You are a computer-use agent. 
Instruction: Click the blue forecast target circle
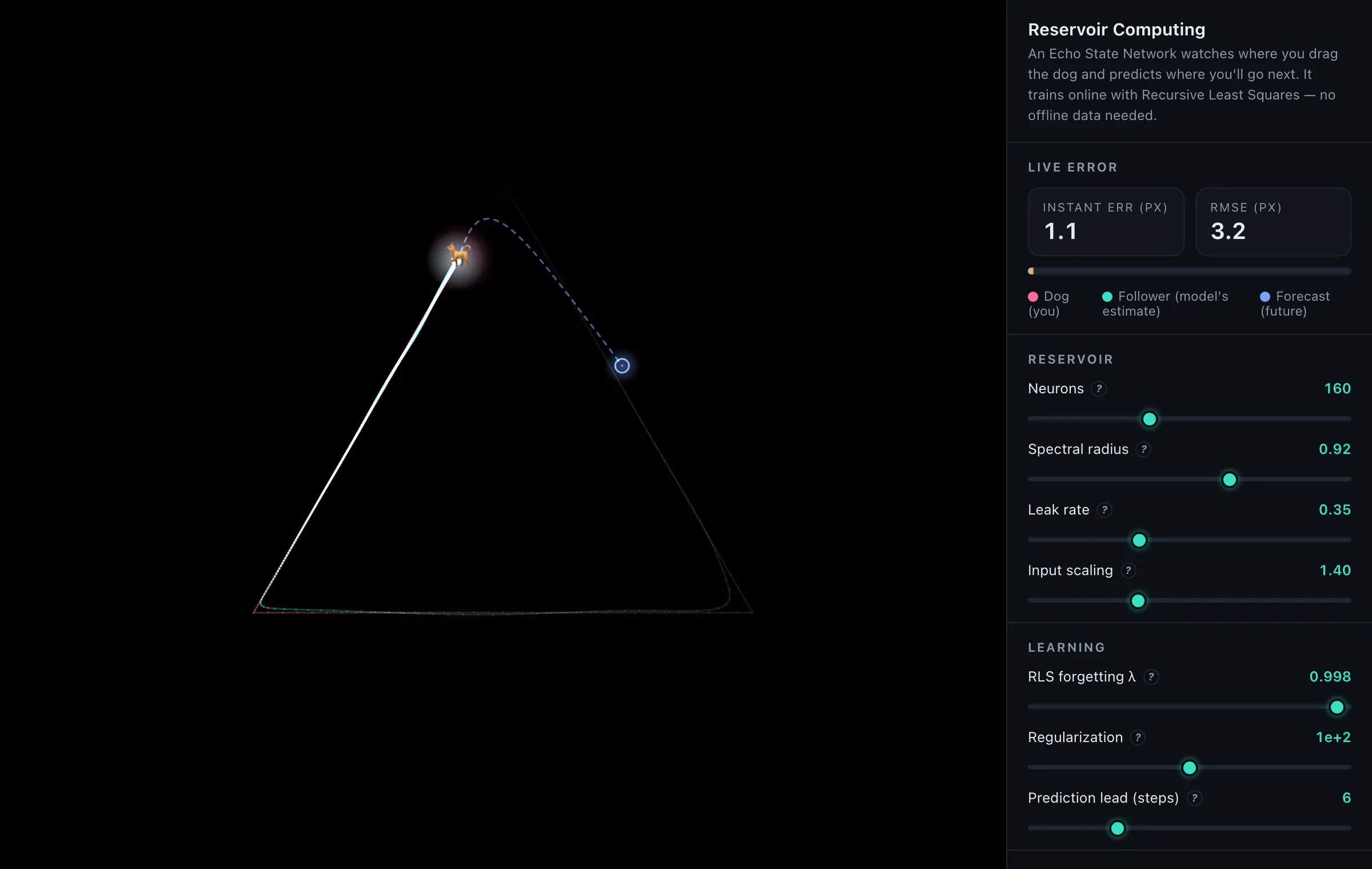[622, 365]
